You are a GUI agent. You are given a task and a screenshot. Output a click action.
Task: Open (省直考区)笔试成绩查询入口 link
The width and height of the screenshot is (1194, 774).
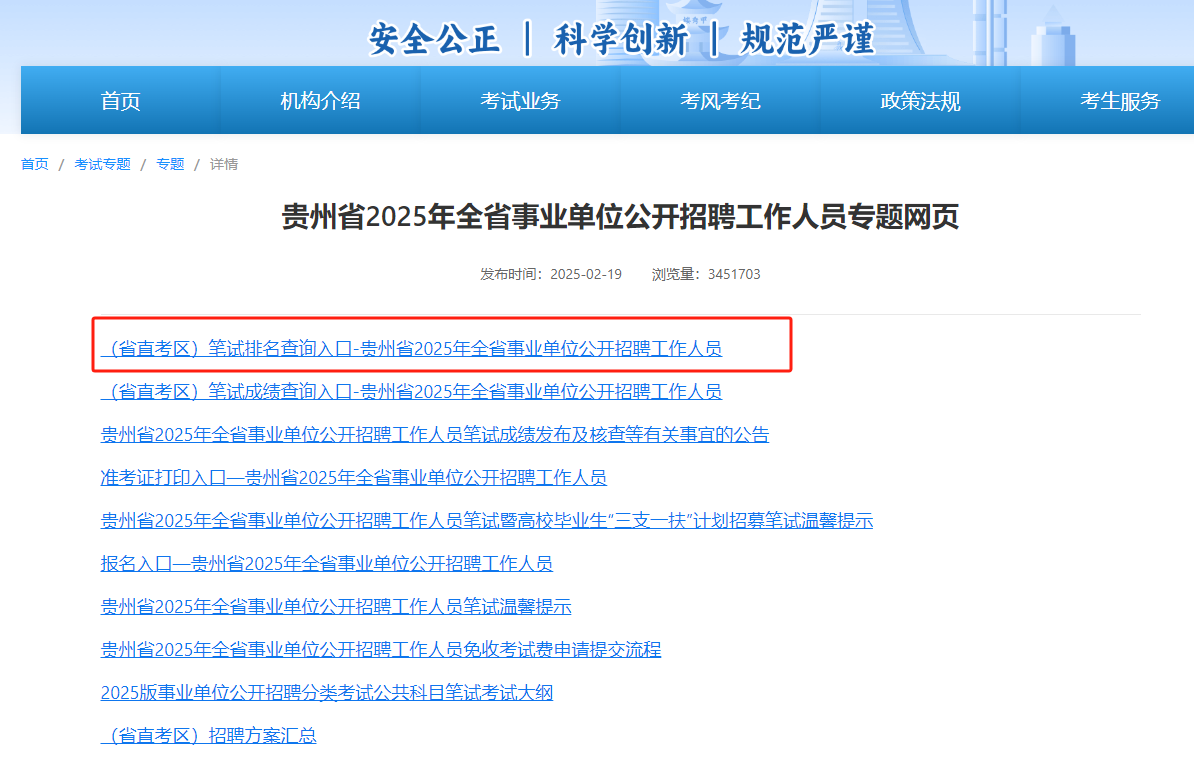(411, 392)
